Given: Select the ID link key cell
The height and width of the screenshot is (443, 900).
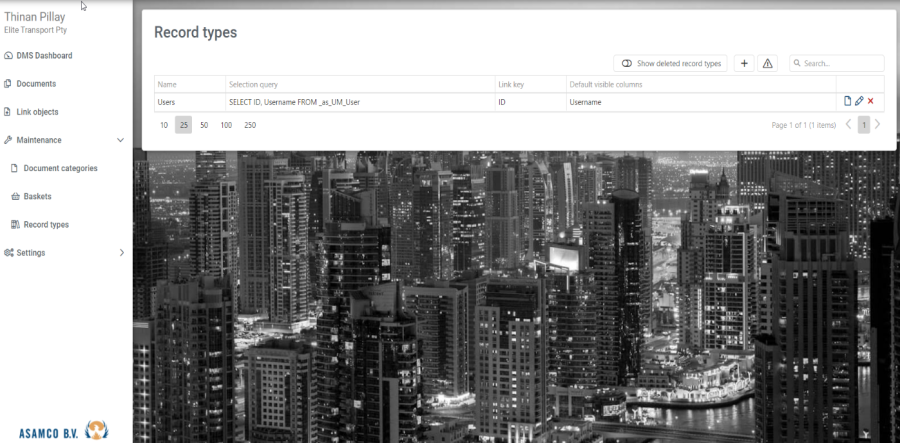Looking at the screenshot, I should [x=530, y=102].
